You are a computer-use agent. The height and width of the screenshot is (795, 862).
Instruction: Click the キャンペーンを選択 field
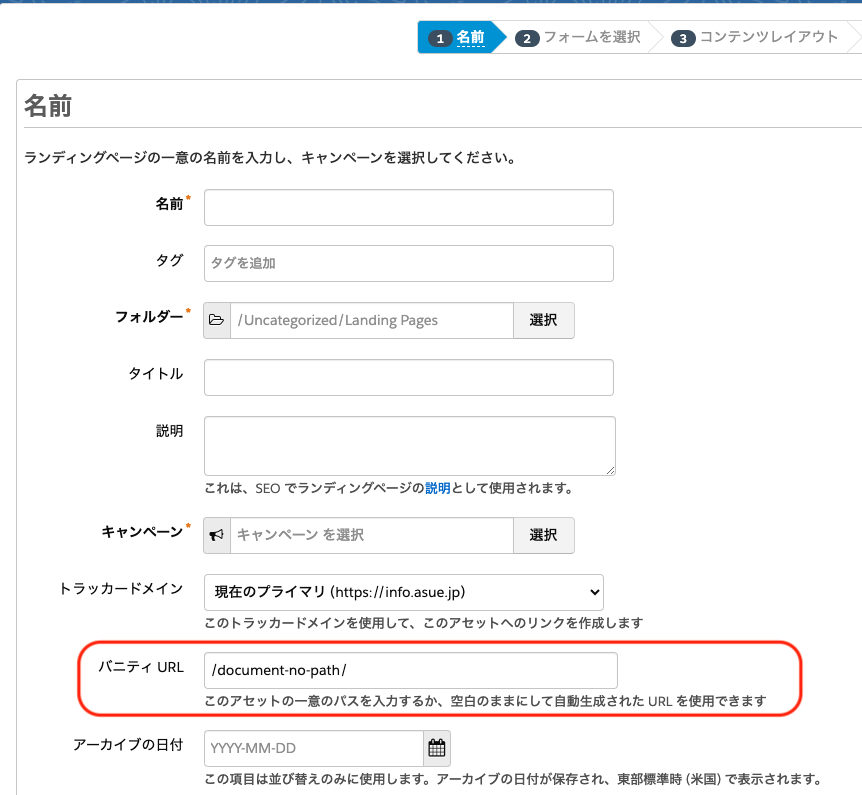[x=372, y=535]
